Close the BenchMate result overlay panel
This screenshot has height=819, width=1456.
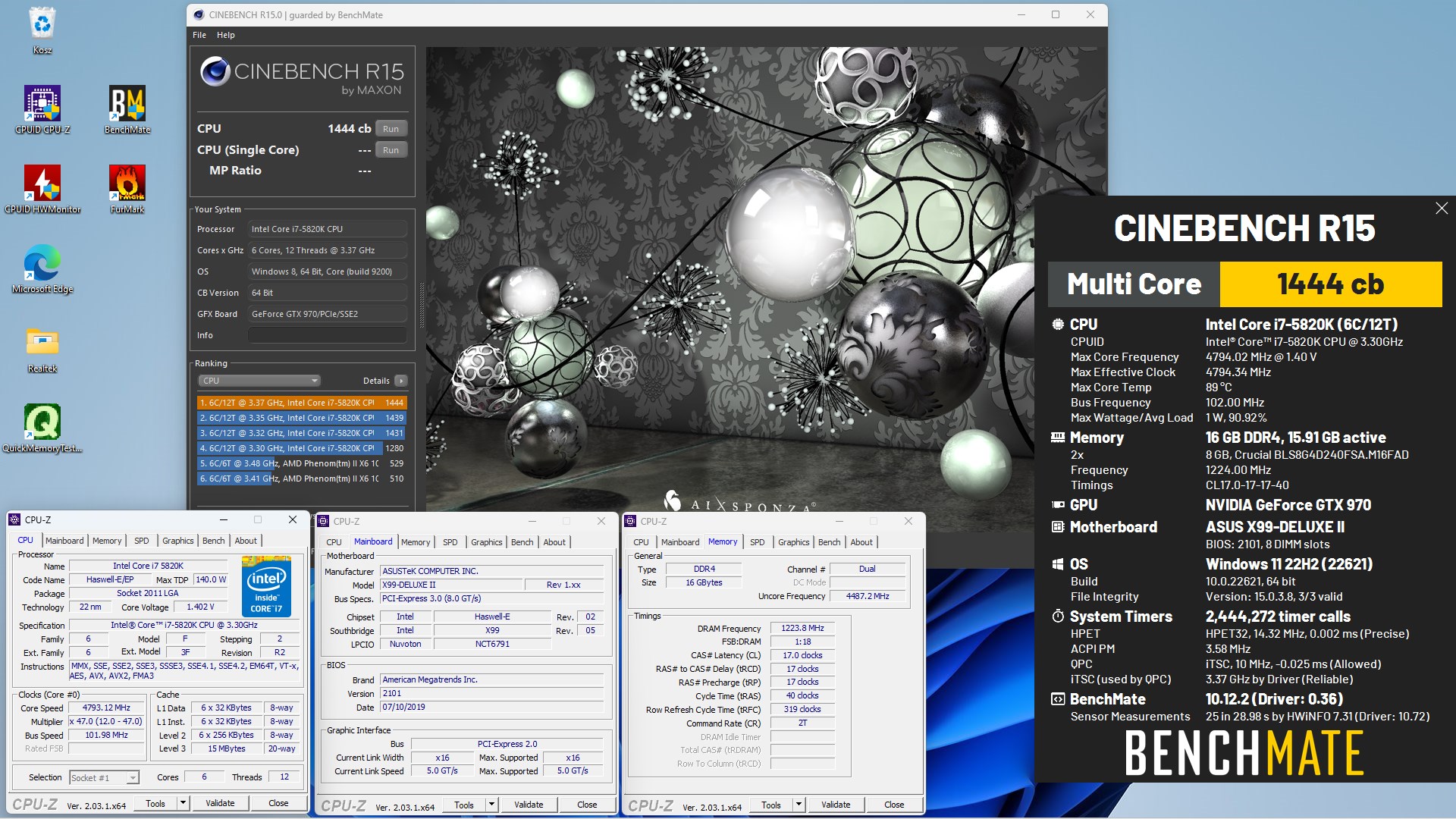[x=1442, y=209]
